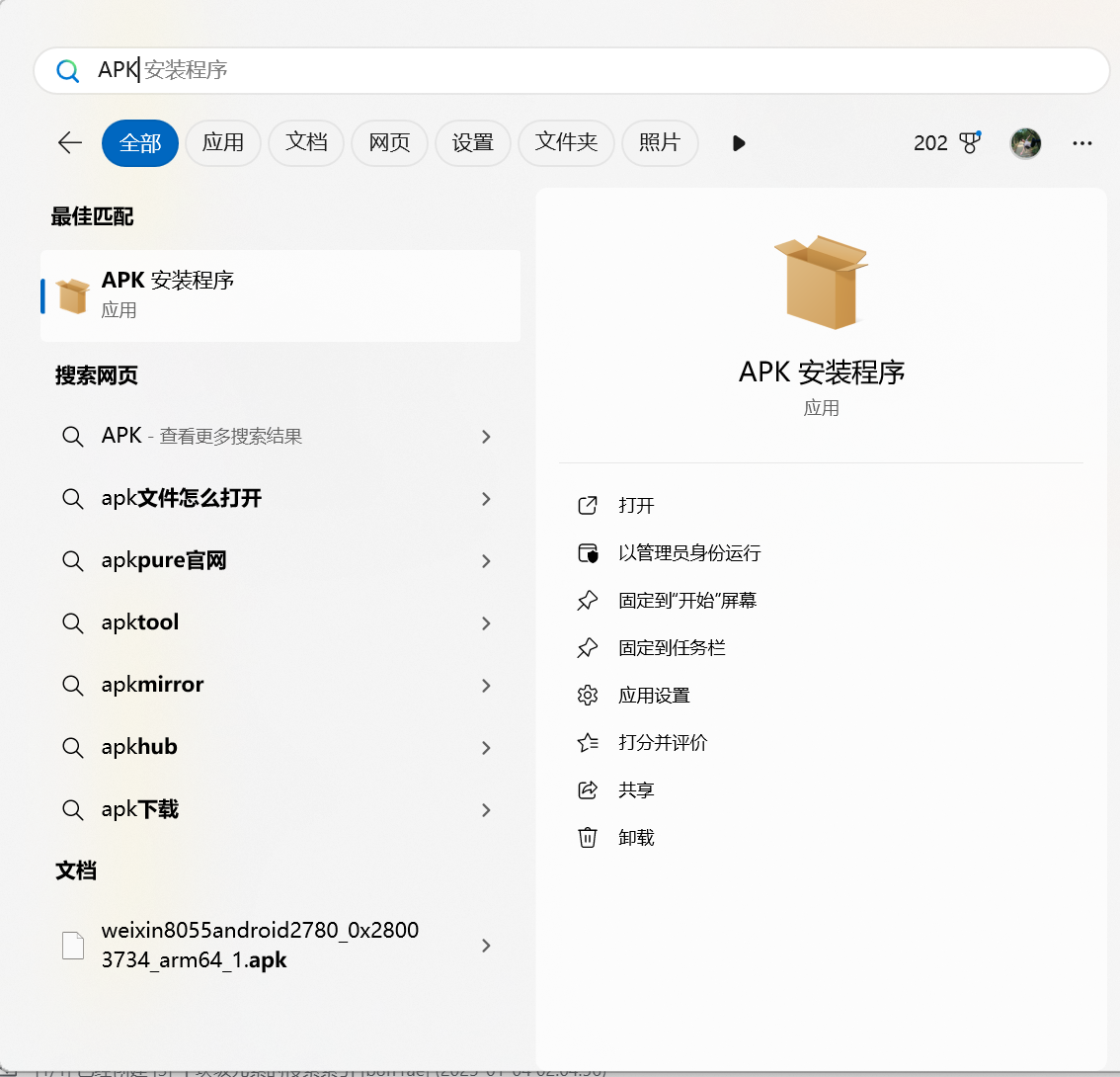The height and width of the screenshot is (1077, 1120).
Task: Expand arrow for apk下载 suggestion
Action: (487, 809)
